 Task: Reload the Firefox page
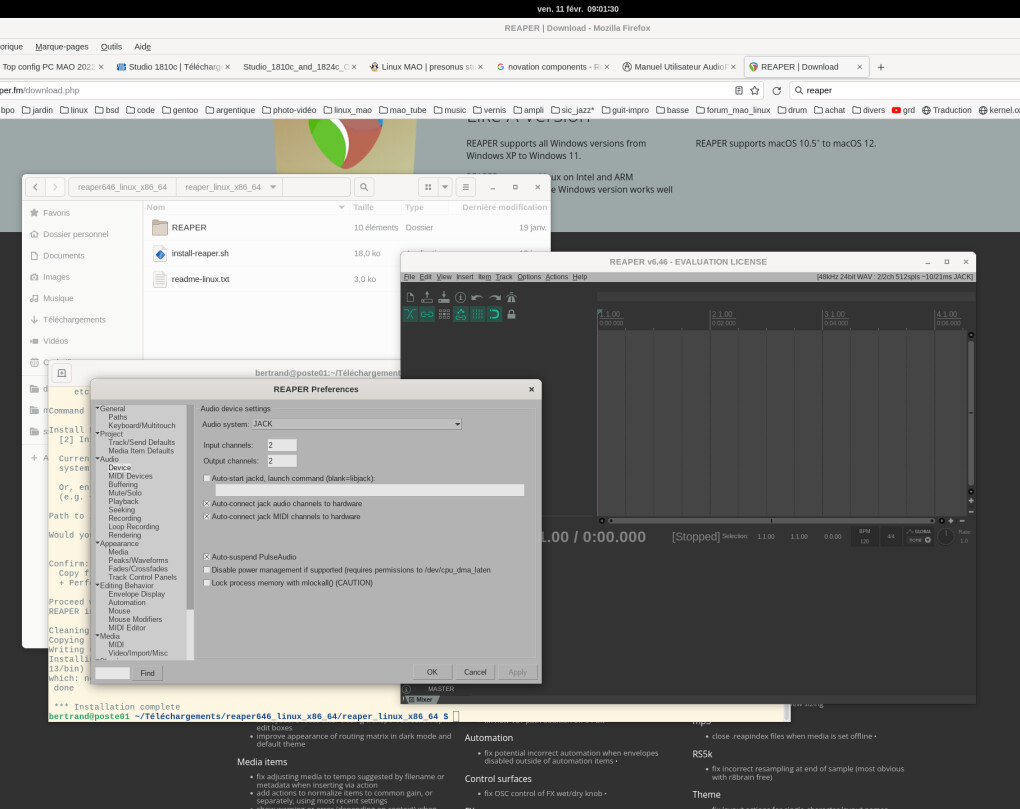click(x=777, y=90)
